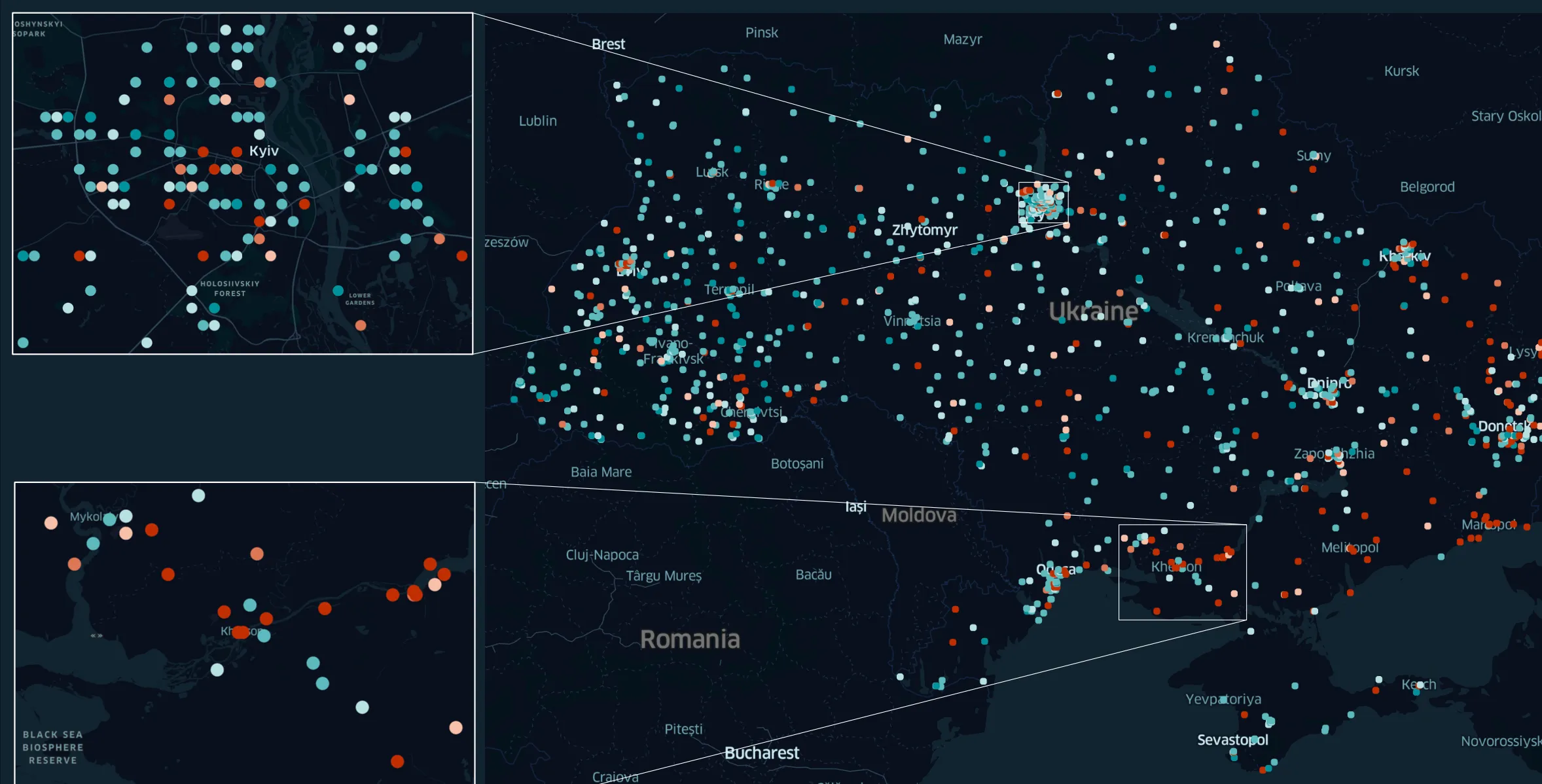Click the Belgorod city label
This screenshot has width=1542, height=784.
tap(1427, 187)
